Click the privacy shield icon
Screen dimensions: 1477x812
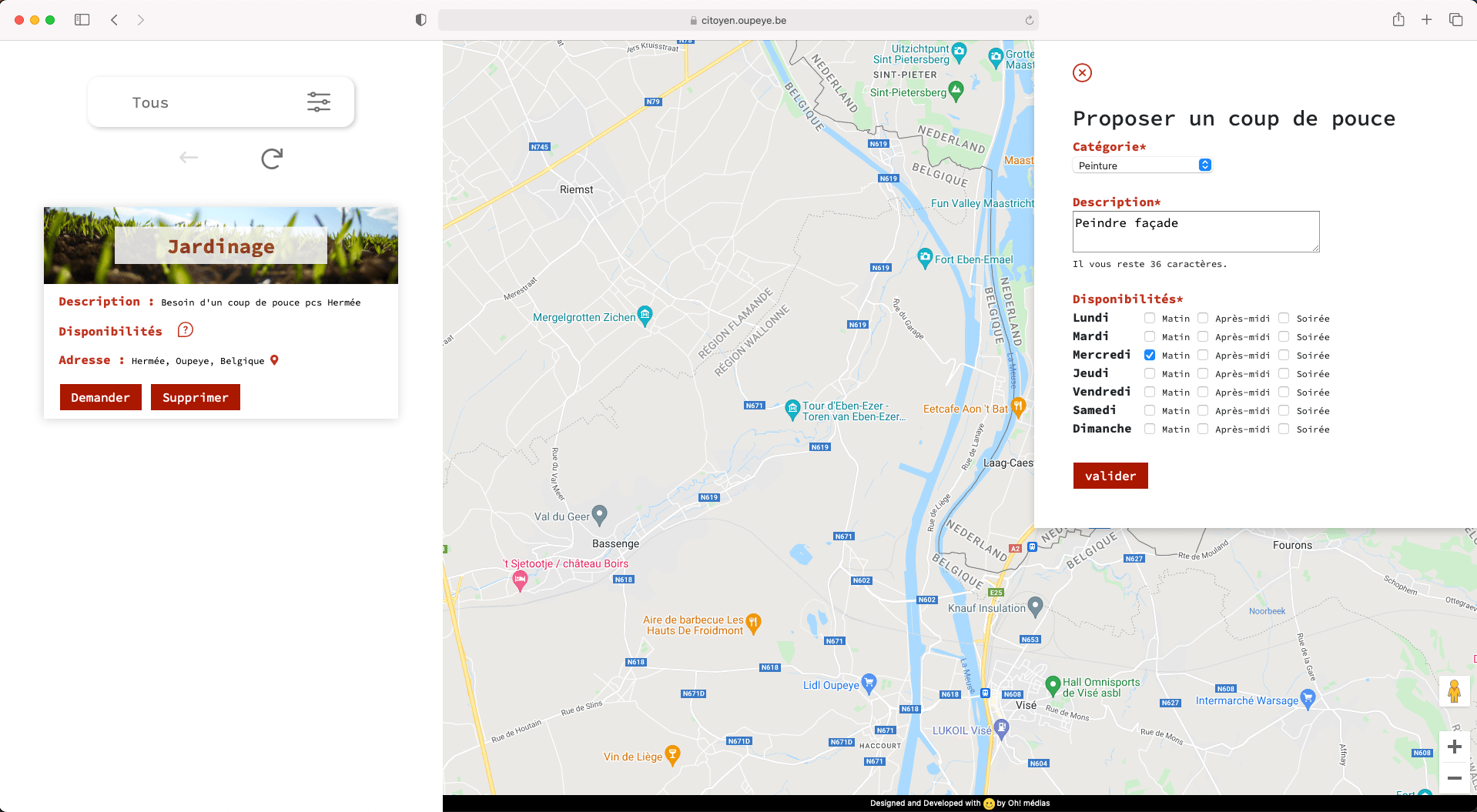click(x=420, y=20)
